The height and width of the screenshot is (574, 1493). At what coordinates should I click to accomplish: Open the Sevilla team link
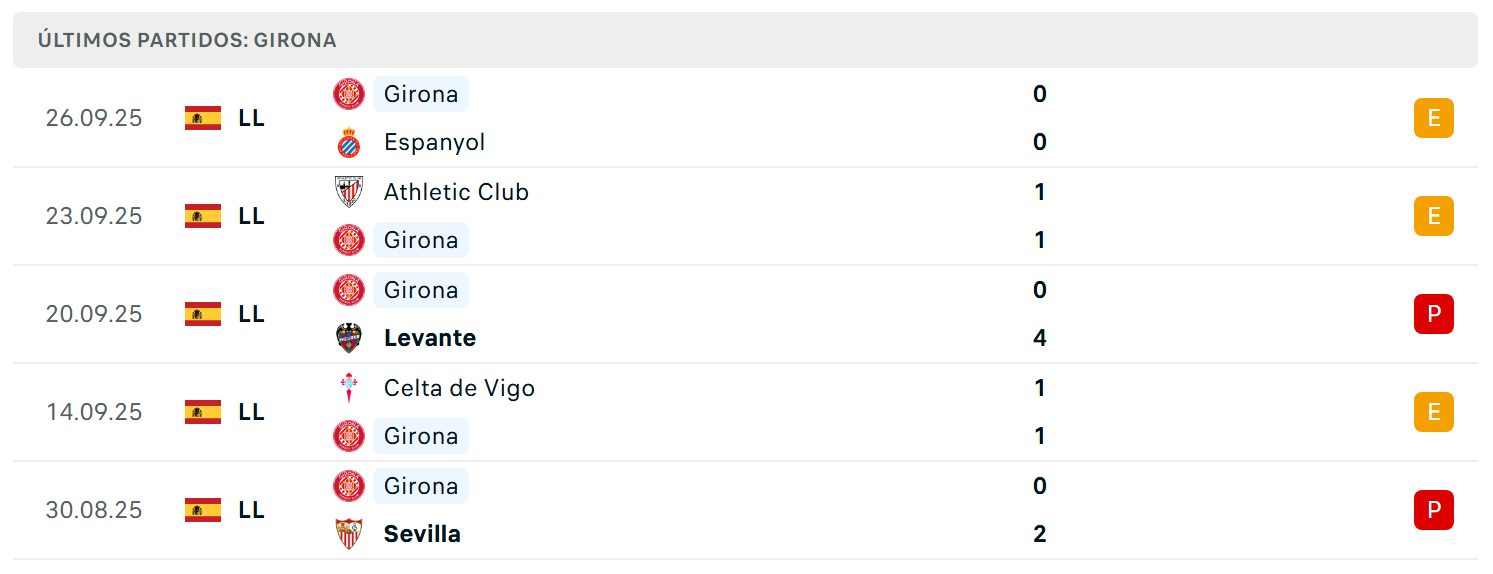(x=422, y=534)
